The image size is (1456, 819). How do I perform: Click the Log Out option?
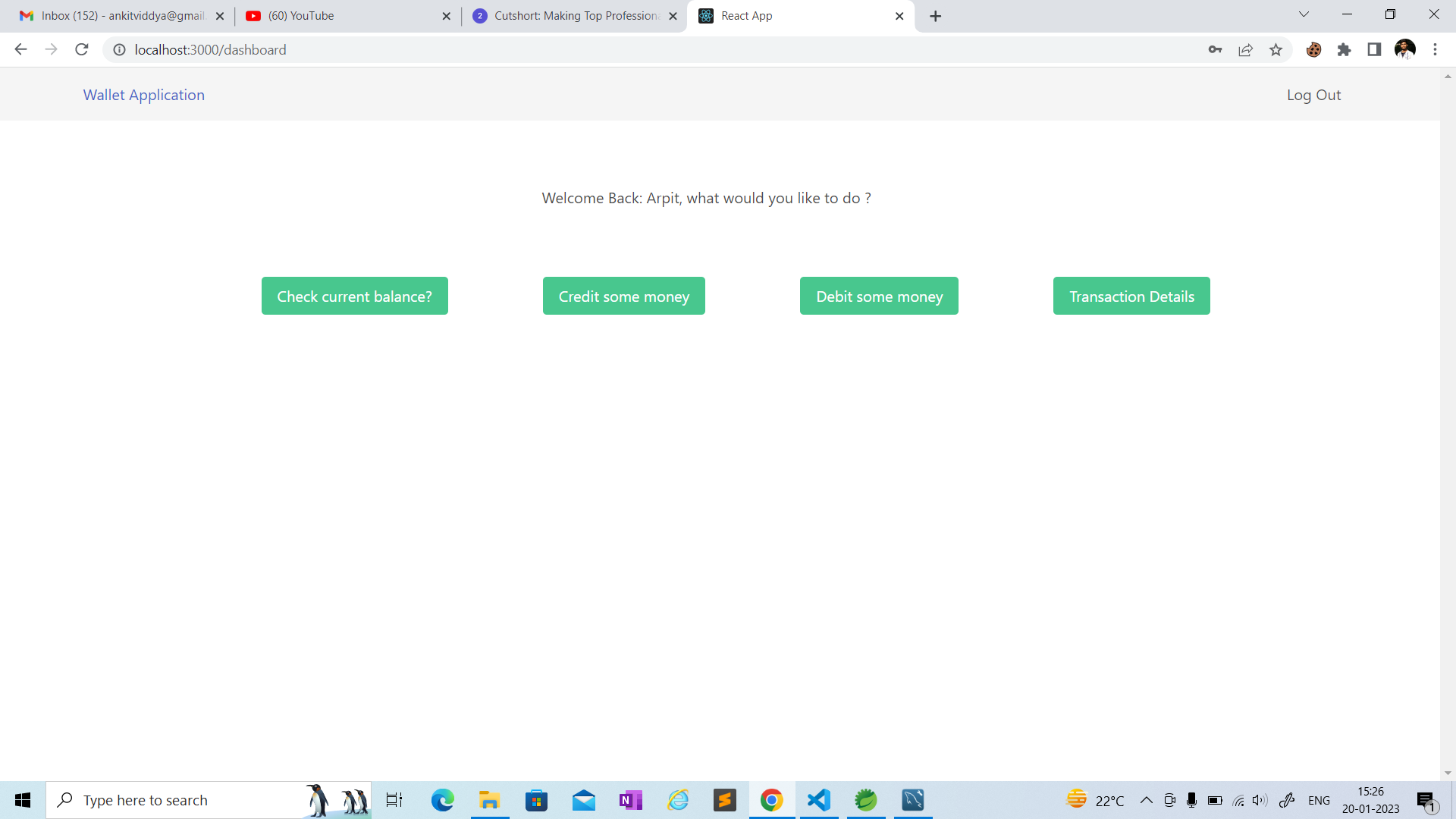tap(1313, 94)
